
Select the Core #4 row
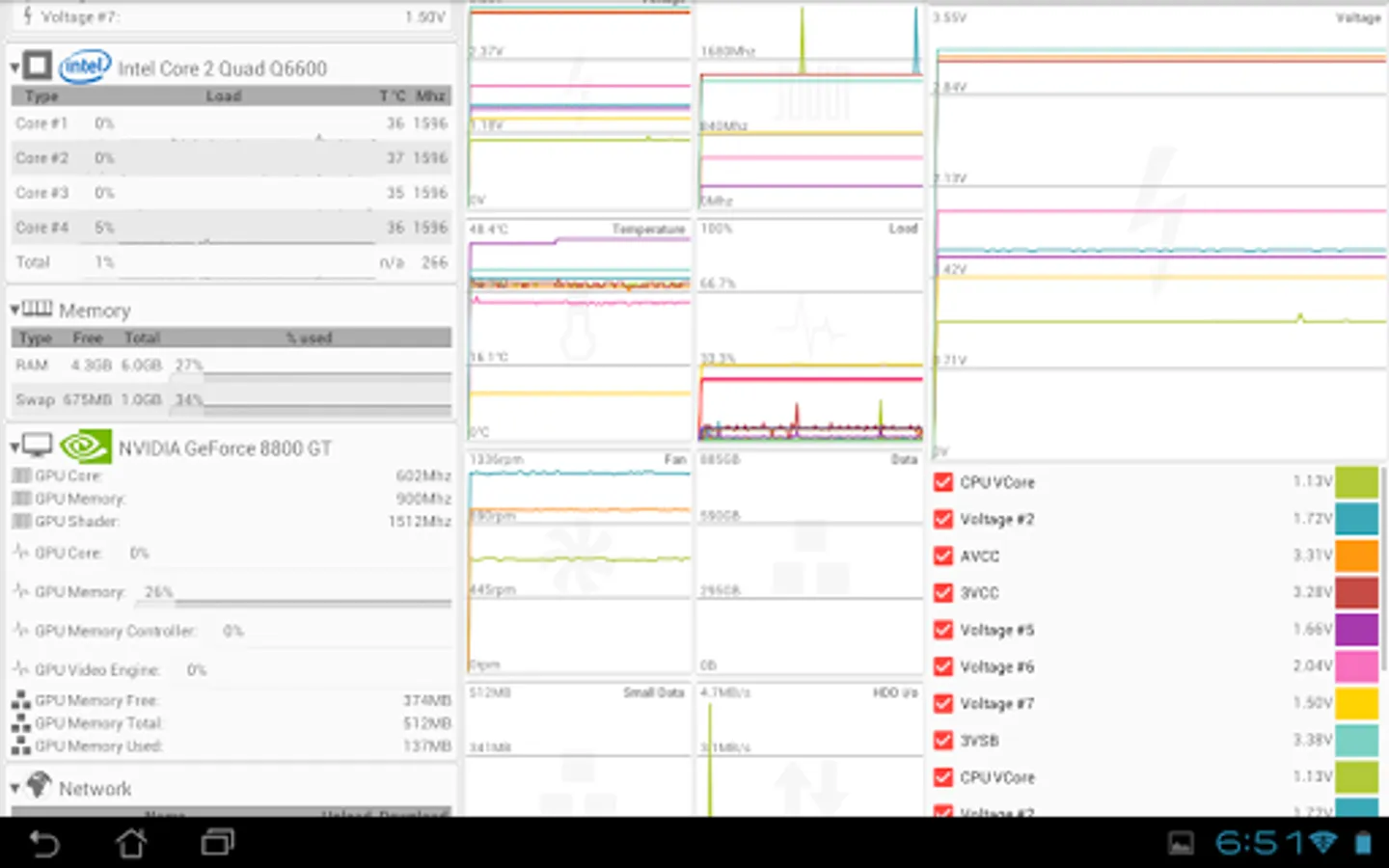click(x=231, y=228)
